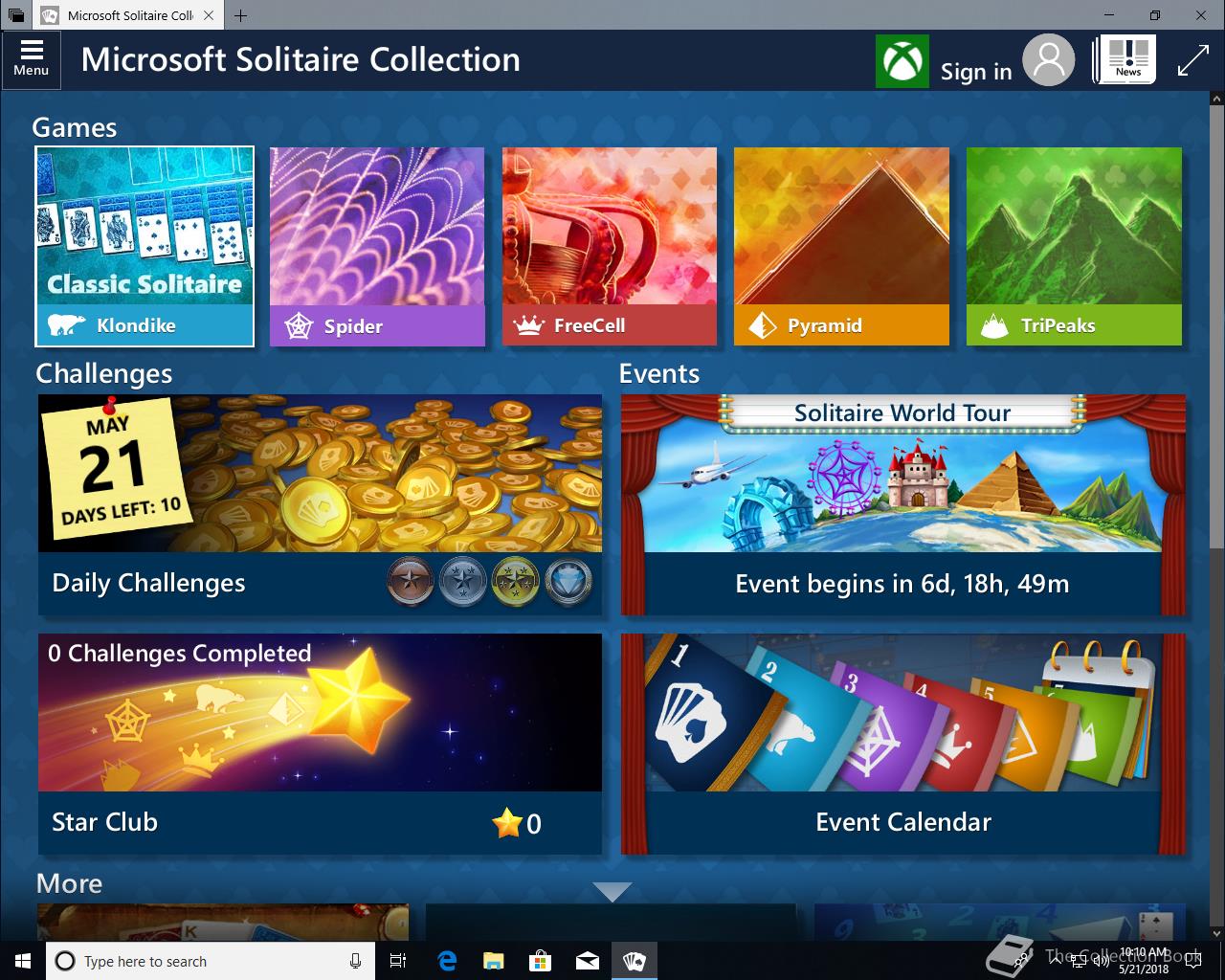Open the user profile avatar icon
1225x980 pixels.
(x=1049, y=60)
